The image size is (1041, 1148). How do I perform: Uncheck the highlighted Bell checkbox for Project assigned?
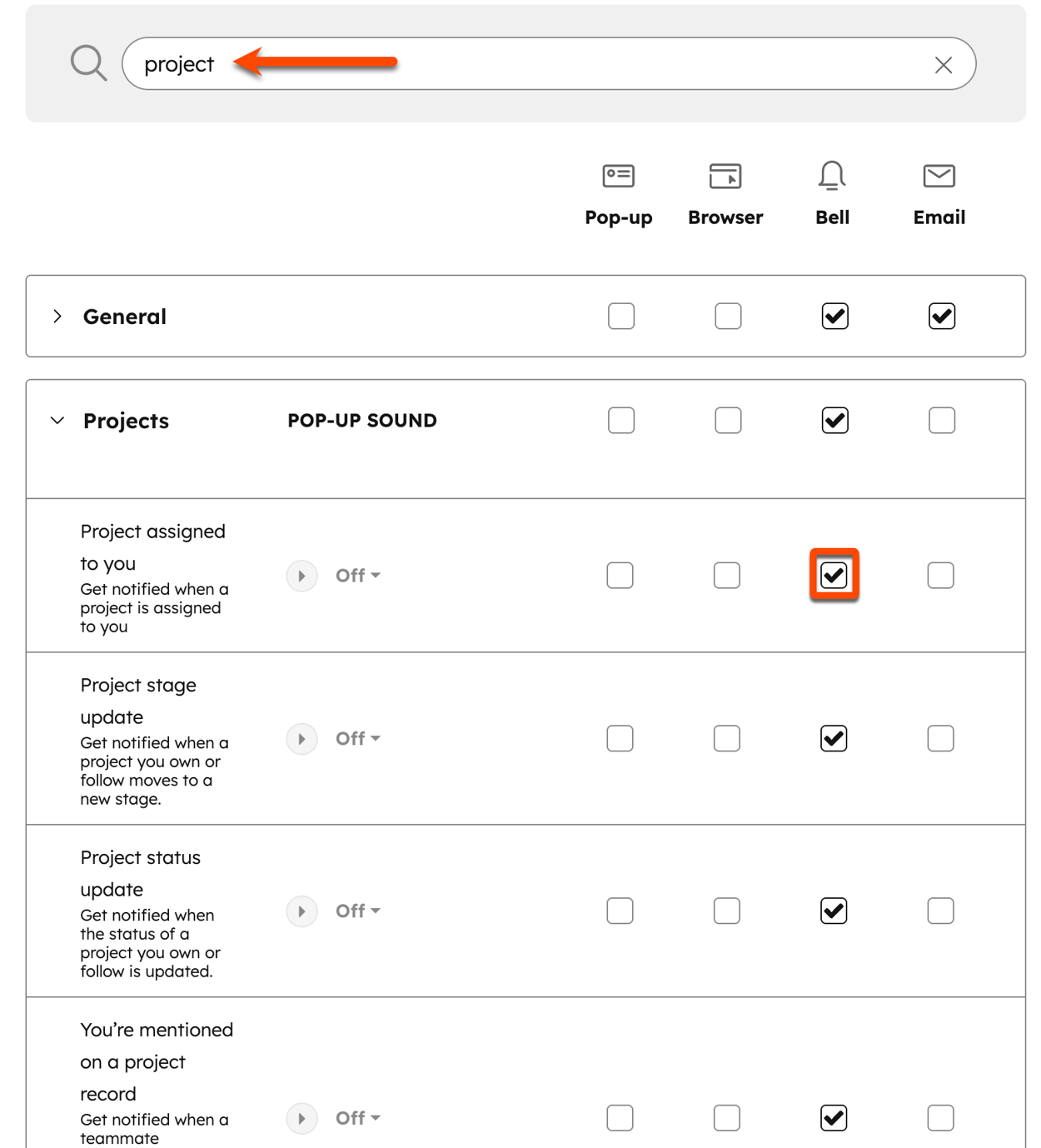point(834,576)
